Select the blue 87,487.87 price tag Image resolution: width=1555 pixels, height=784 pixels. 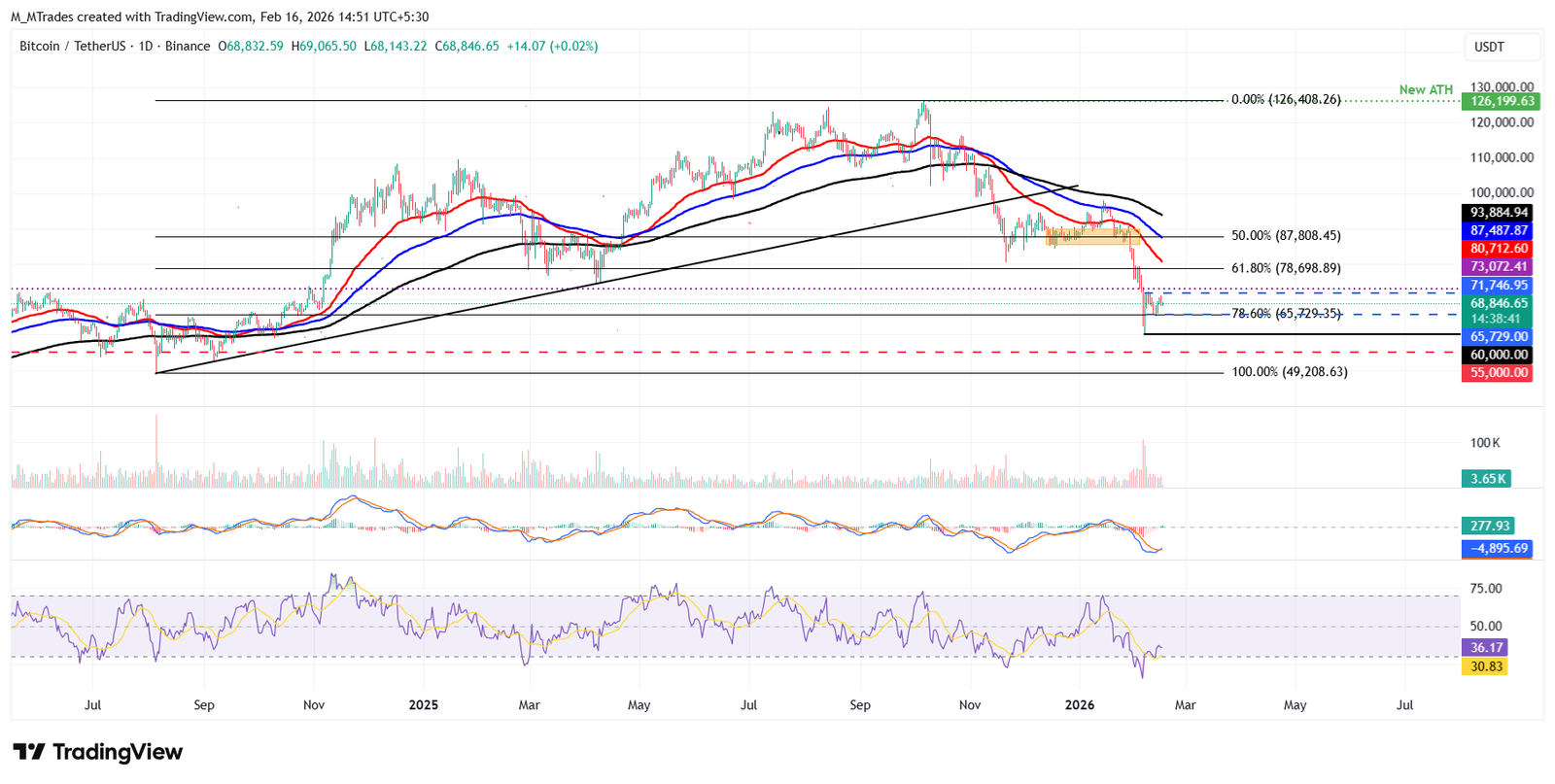point(1498,231)
